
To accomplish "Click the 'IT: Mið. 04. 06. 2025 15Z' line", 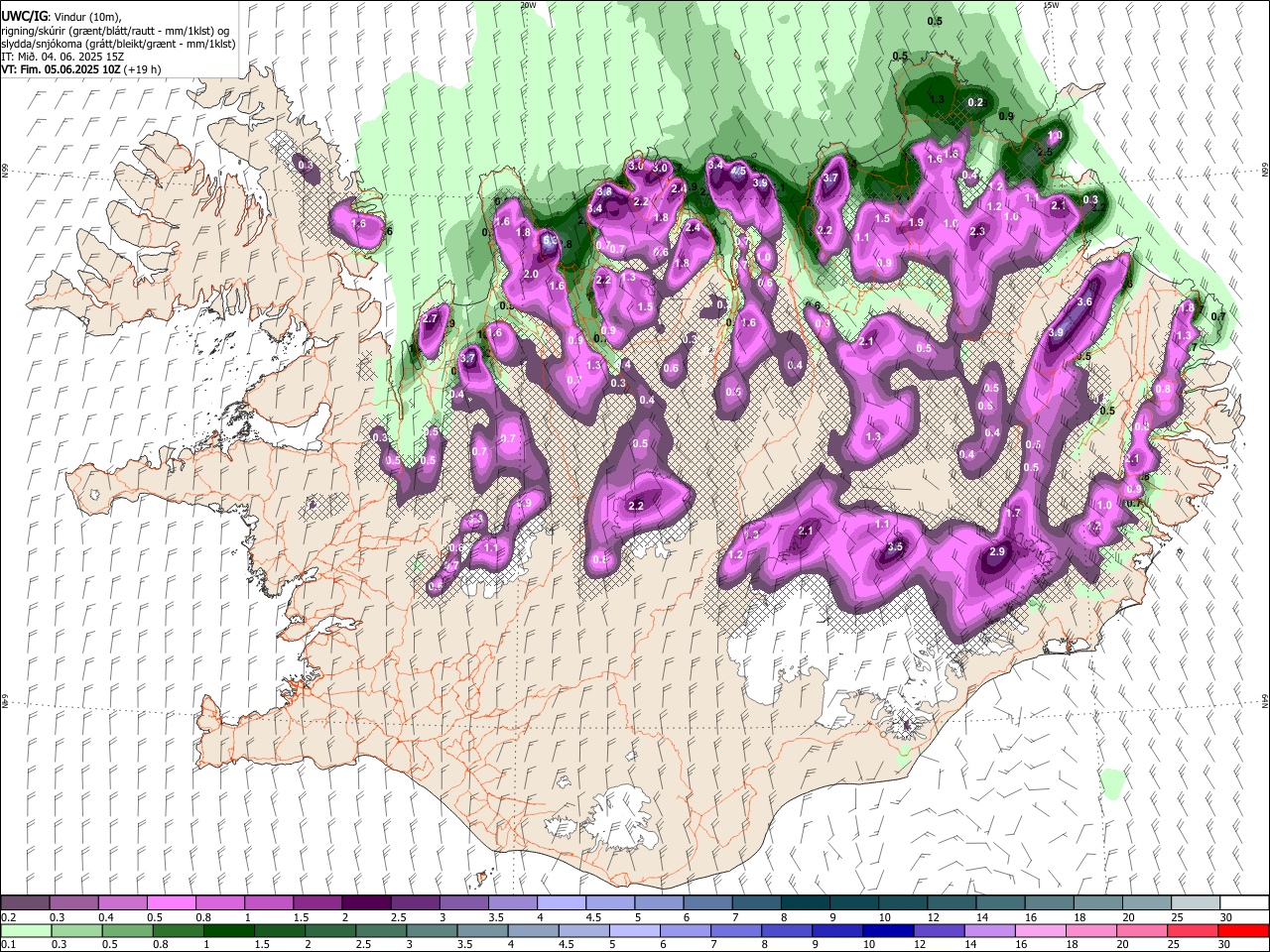I will (x=62, y=57).
